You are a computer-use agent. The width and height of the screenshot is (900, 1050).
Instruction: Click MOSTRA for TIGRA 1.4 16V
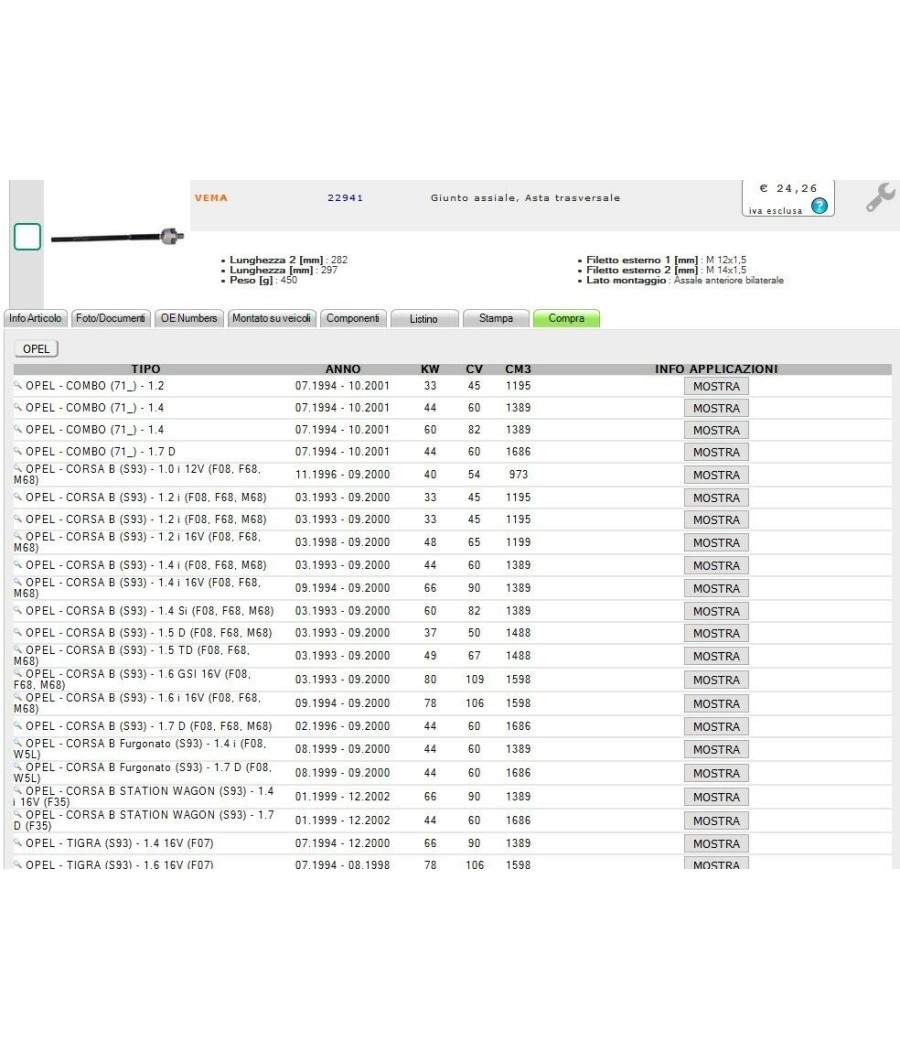pos(717,844)
